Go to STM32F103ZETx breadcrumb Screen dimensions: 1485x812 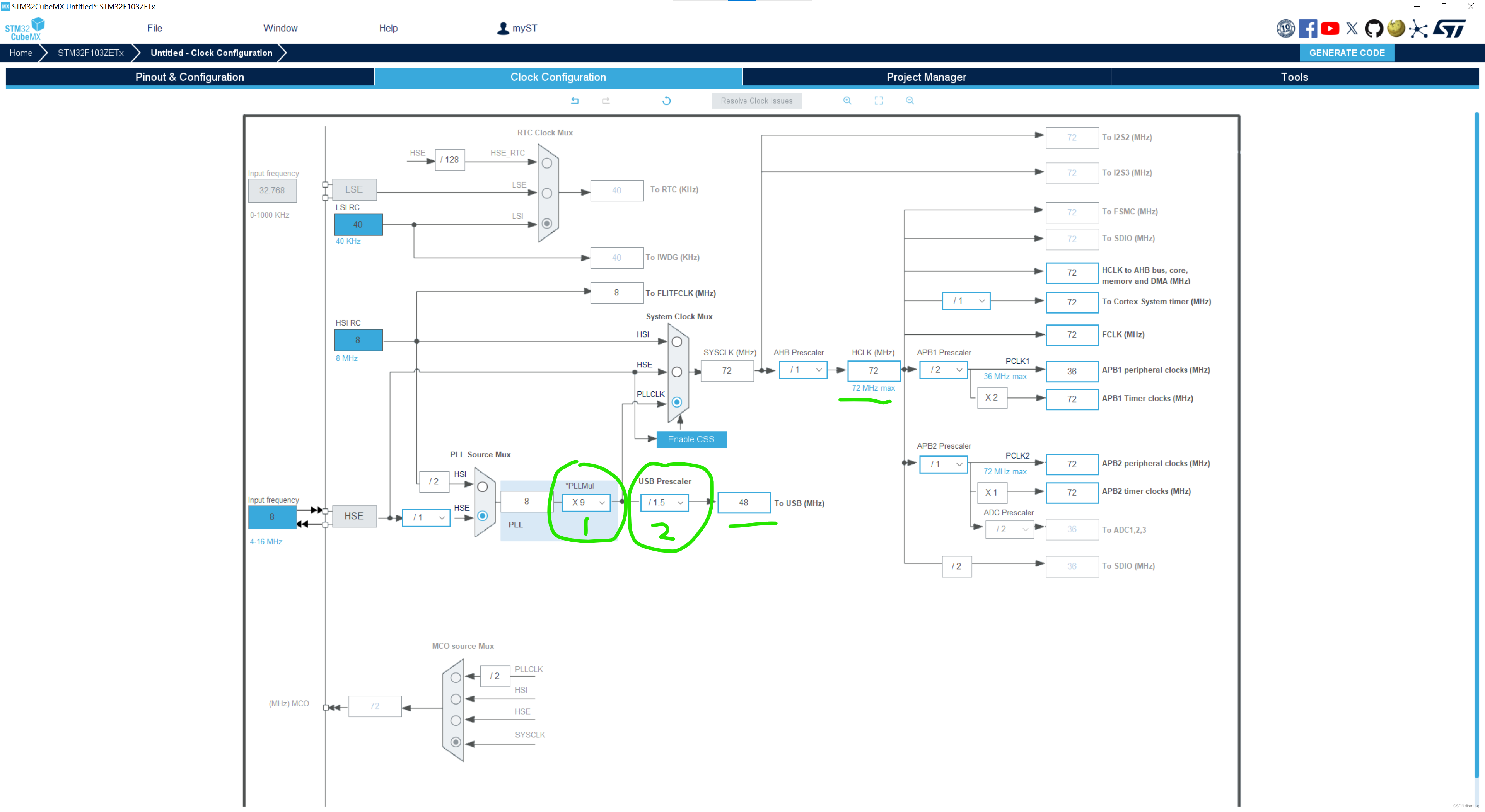click(90, 53)
